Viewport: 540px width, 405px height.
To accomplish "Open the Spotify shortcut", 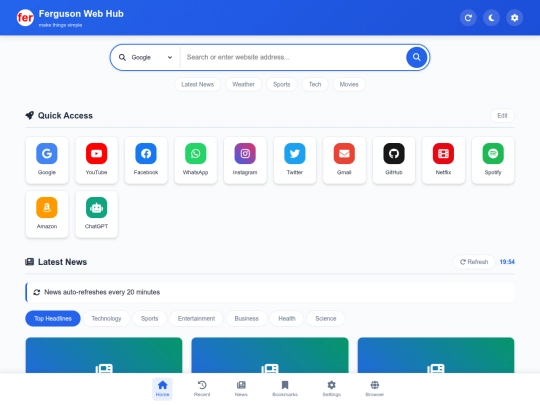I will click(x=493, y=160).
